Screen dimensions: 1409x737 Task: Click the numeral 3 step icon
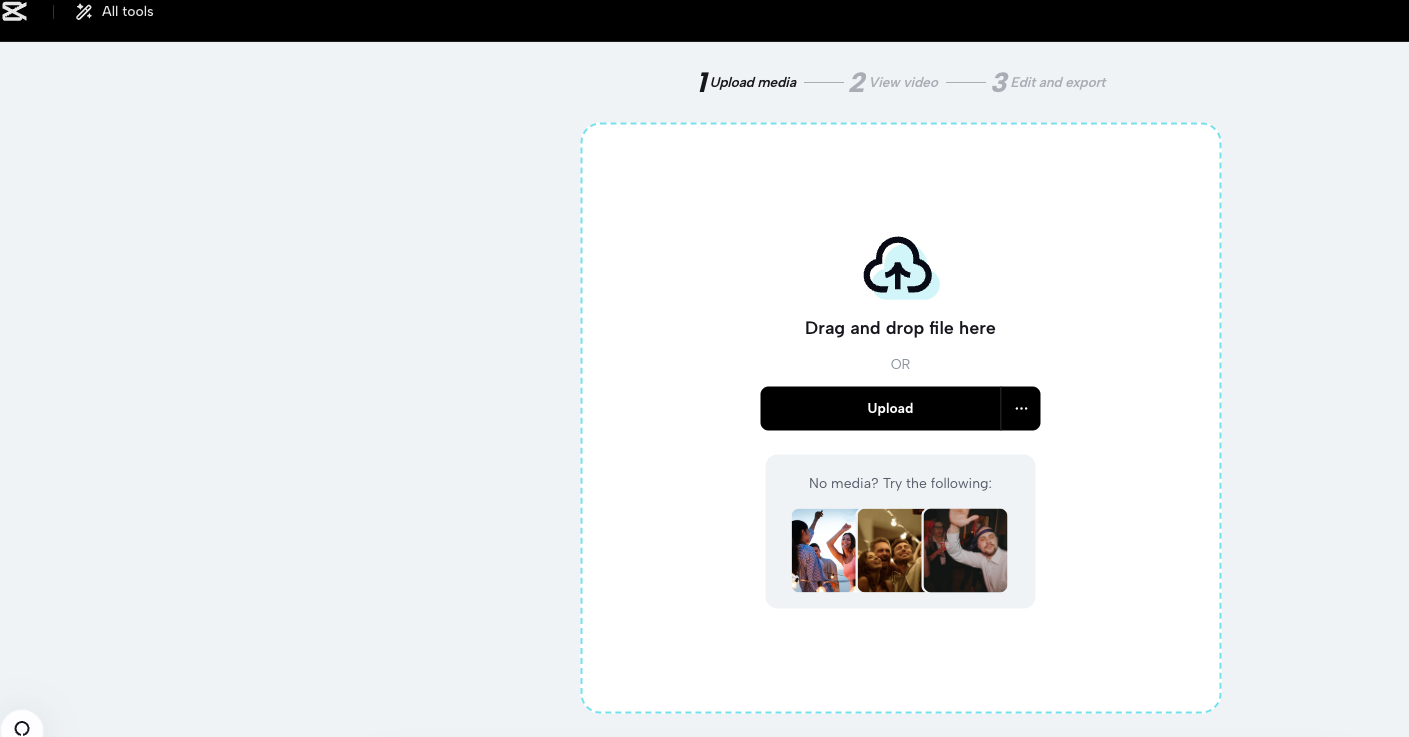999,82
